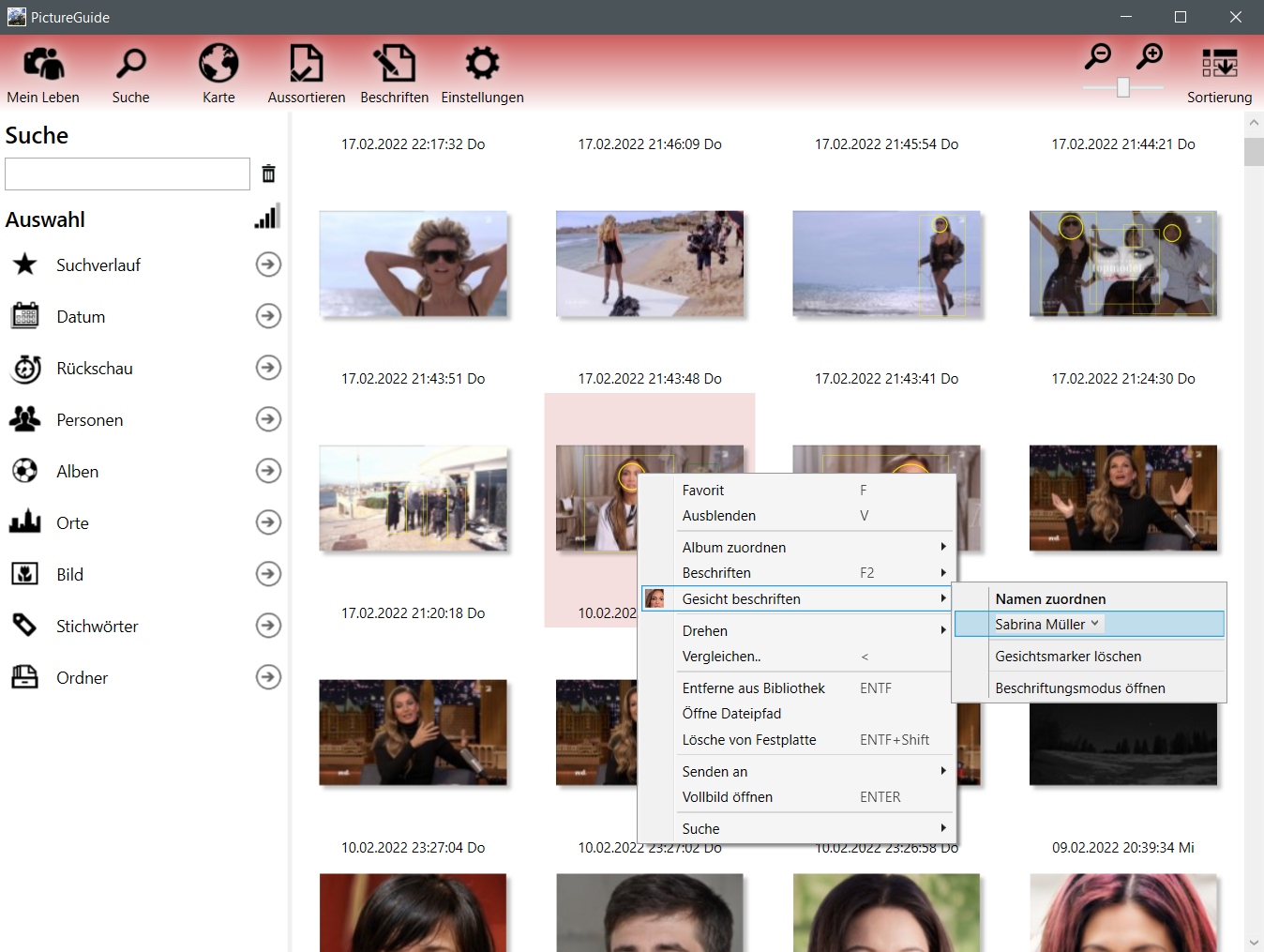Screen dimensions: 1264x952
Task: Choose Ausblenden in the context menu
Action: [797, 515]
